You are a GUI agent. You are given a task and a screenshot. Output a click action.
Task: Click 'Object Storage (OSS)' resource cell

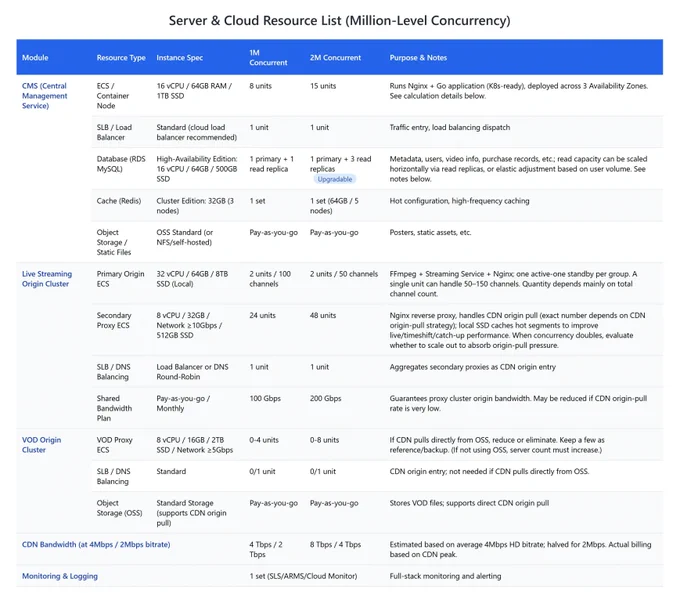(119, 508)
